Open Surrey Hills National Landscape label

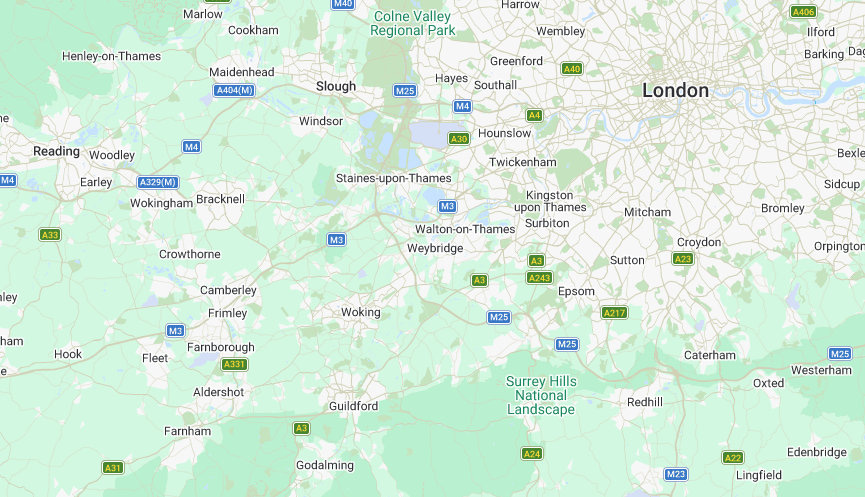tap(541, 395)
